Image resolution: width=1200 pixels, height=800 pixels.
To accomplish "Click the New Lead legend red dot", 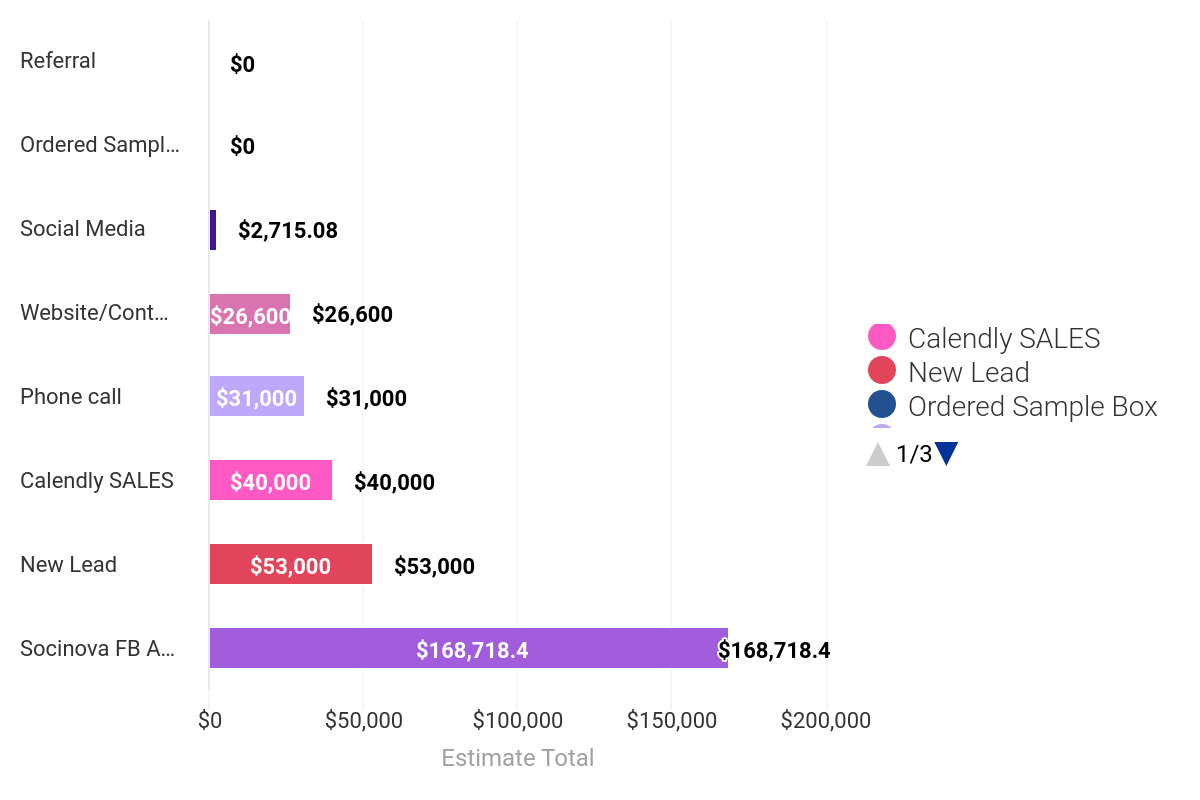I will pos(882,371).
